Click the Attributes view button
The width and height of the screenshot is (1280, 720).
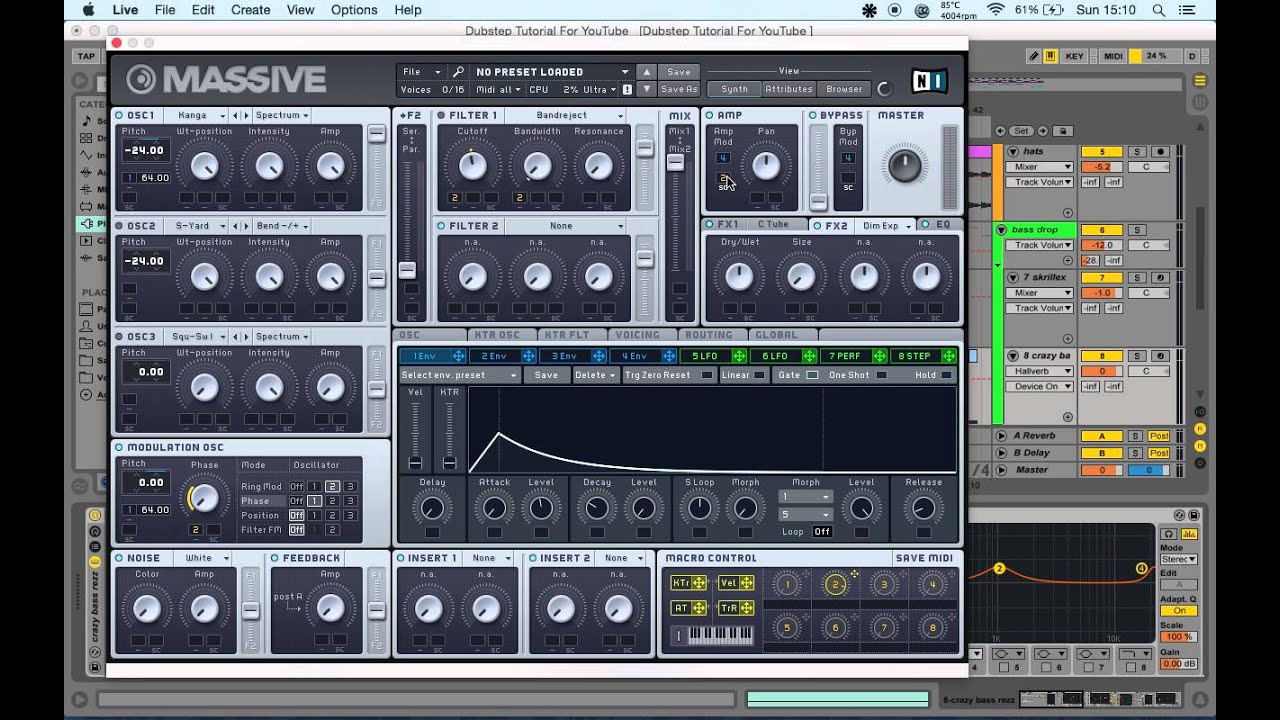click(789, 89)
